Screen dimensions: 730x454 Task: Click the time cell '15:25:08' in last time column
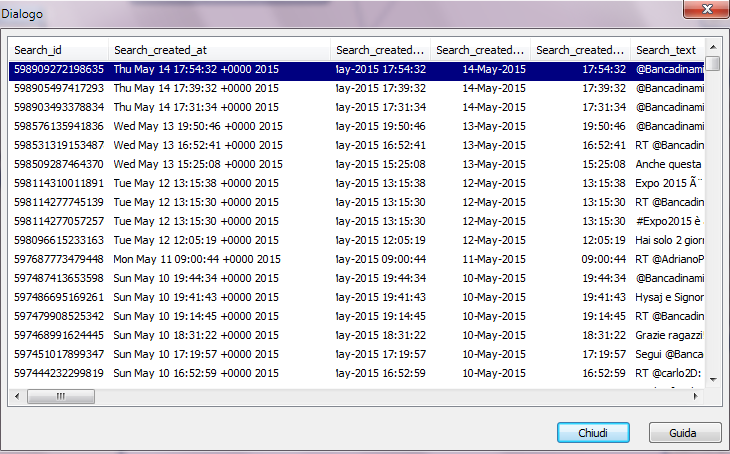coord(604,164)
